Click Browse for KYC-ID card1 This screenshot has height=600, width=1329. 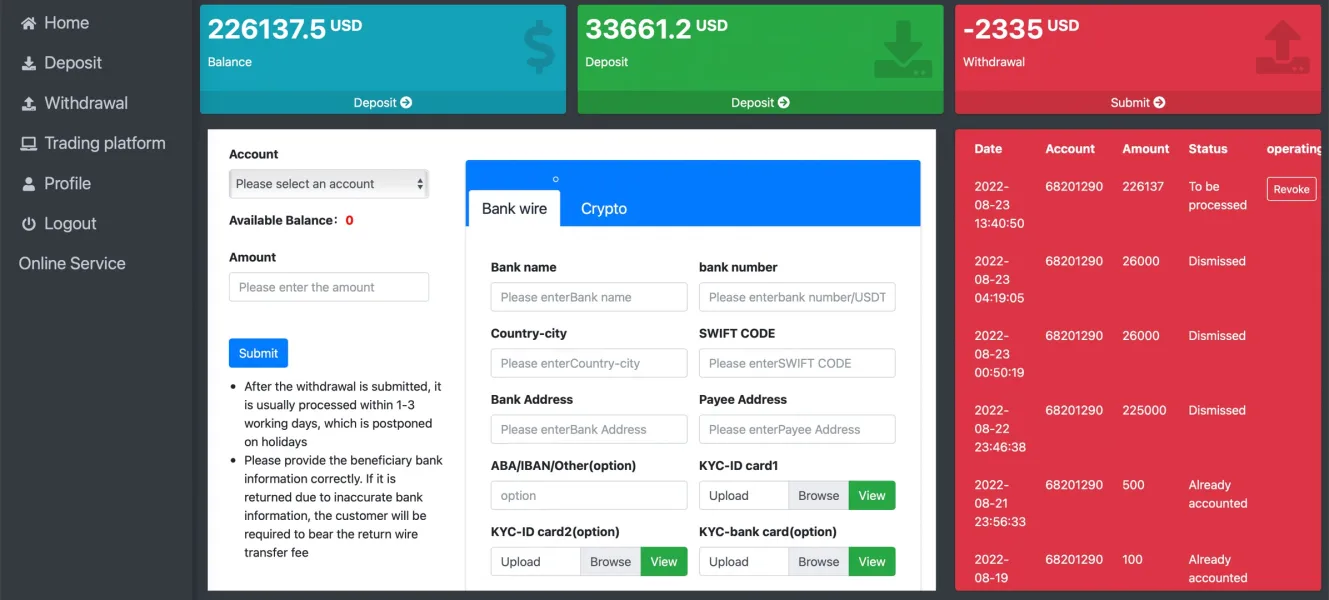point(819,495)
